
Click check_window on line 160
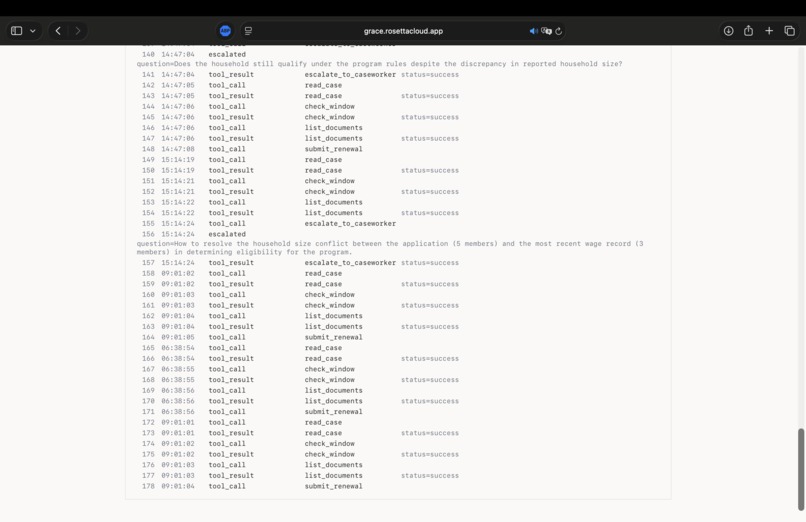329,294
